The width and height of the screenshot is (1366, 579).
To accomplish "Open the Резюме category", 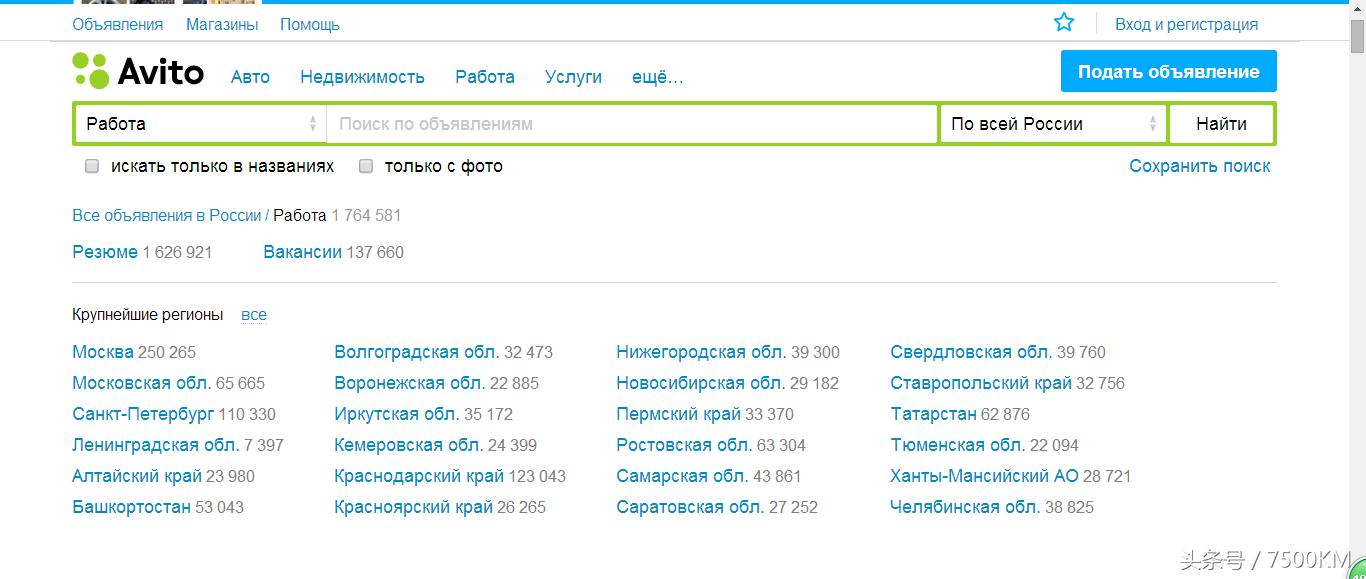I will (x=105, y=252).
